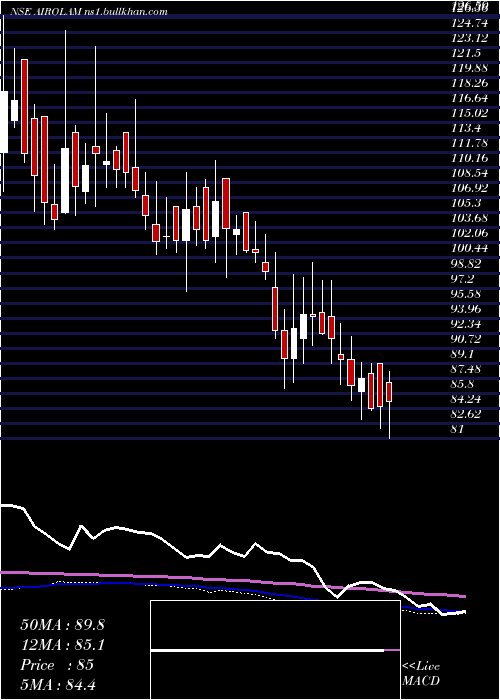The image size is (500, 700).
Task: Click the 97.2 price axis label
Action: [462, 279]
